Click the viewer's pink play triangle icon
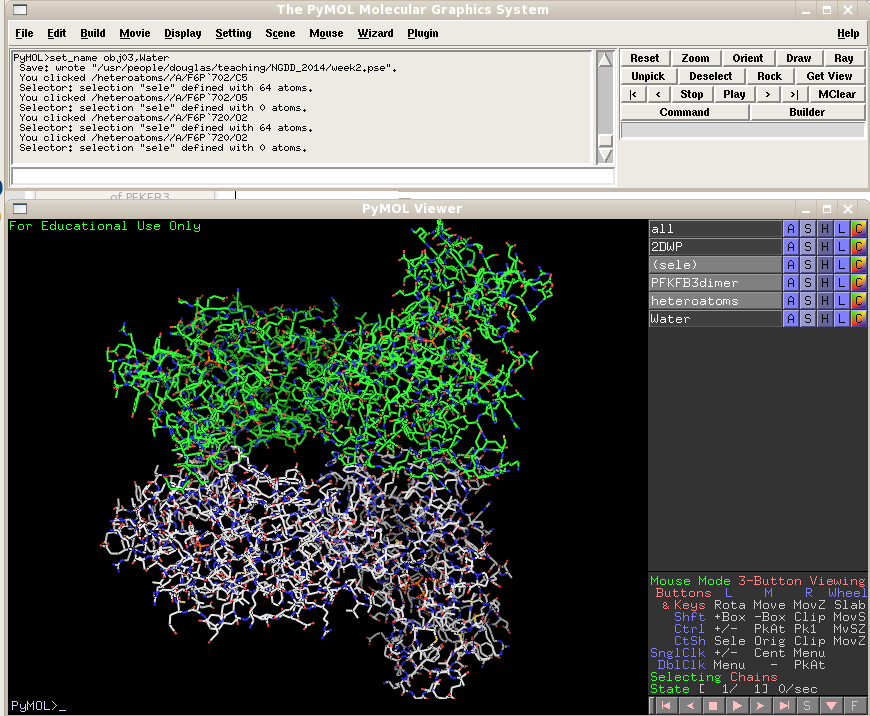This screenshot has height=716, width=870. [x=737, y=706]
